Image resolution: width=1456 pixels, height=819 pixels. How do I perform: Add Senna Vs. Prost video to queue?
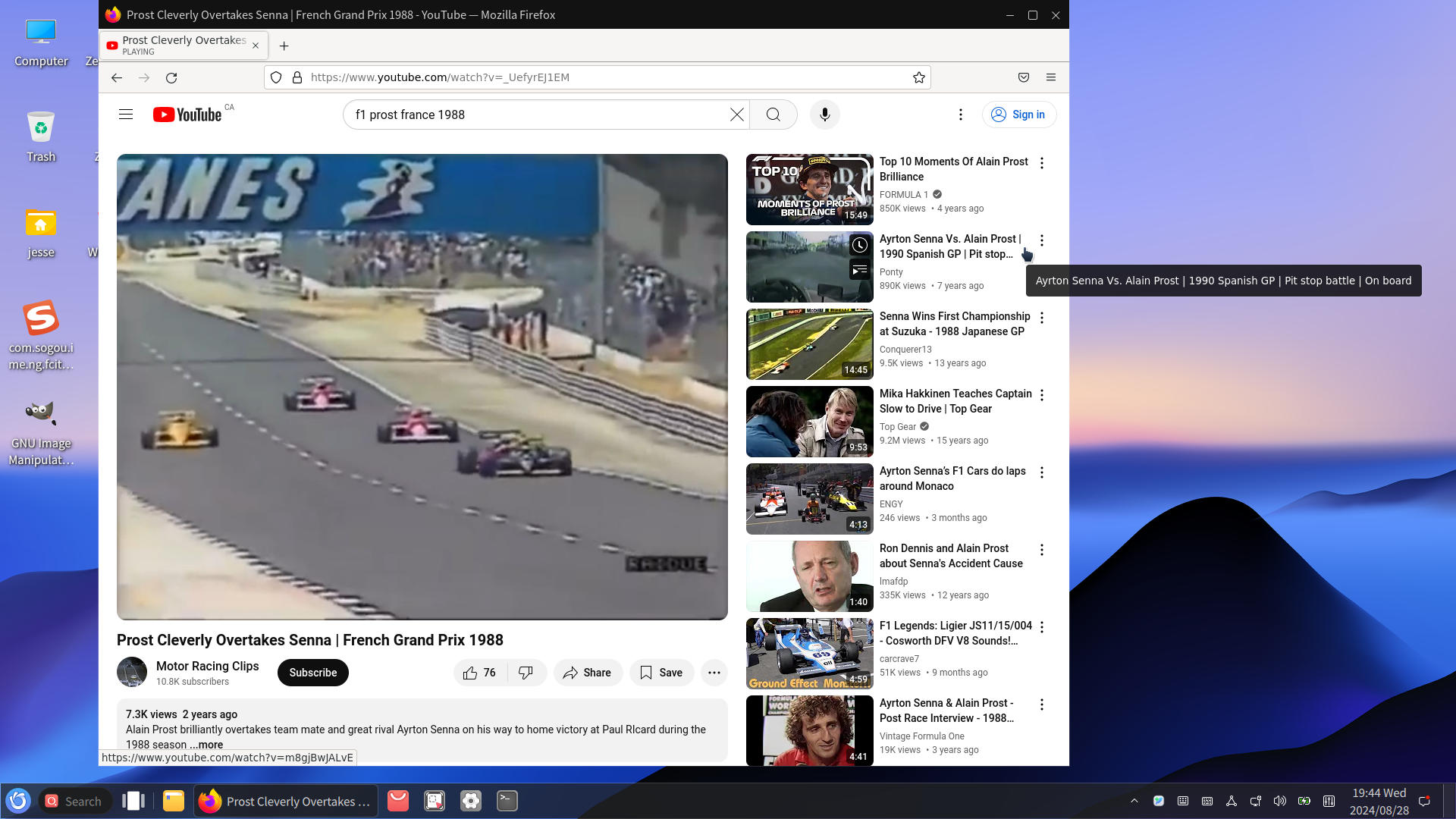click(859, 269)
